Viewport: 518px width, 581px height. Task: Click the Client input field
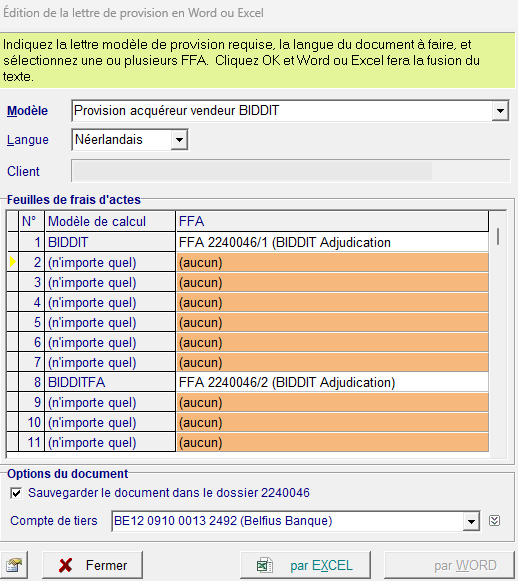pyautogui.click(x=290, y=171)
